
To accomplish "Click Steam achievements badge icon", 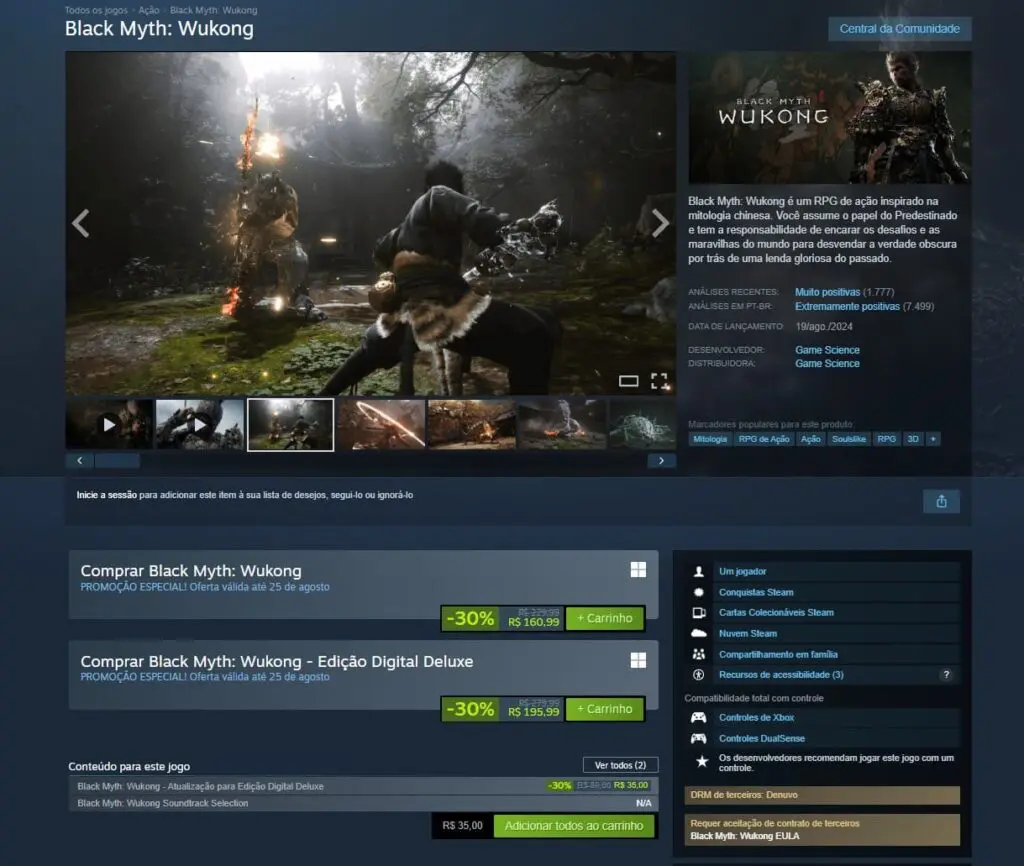I will (x=699, y=592).
